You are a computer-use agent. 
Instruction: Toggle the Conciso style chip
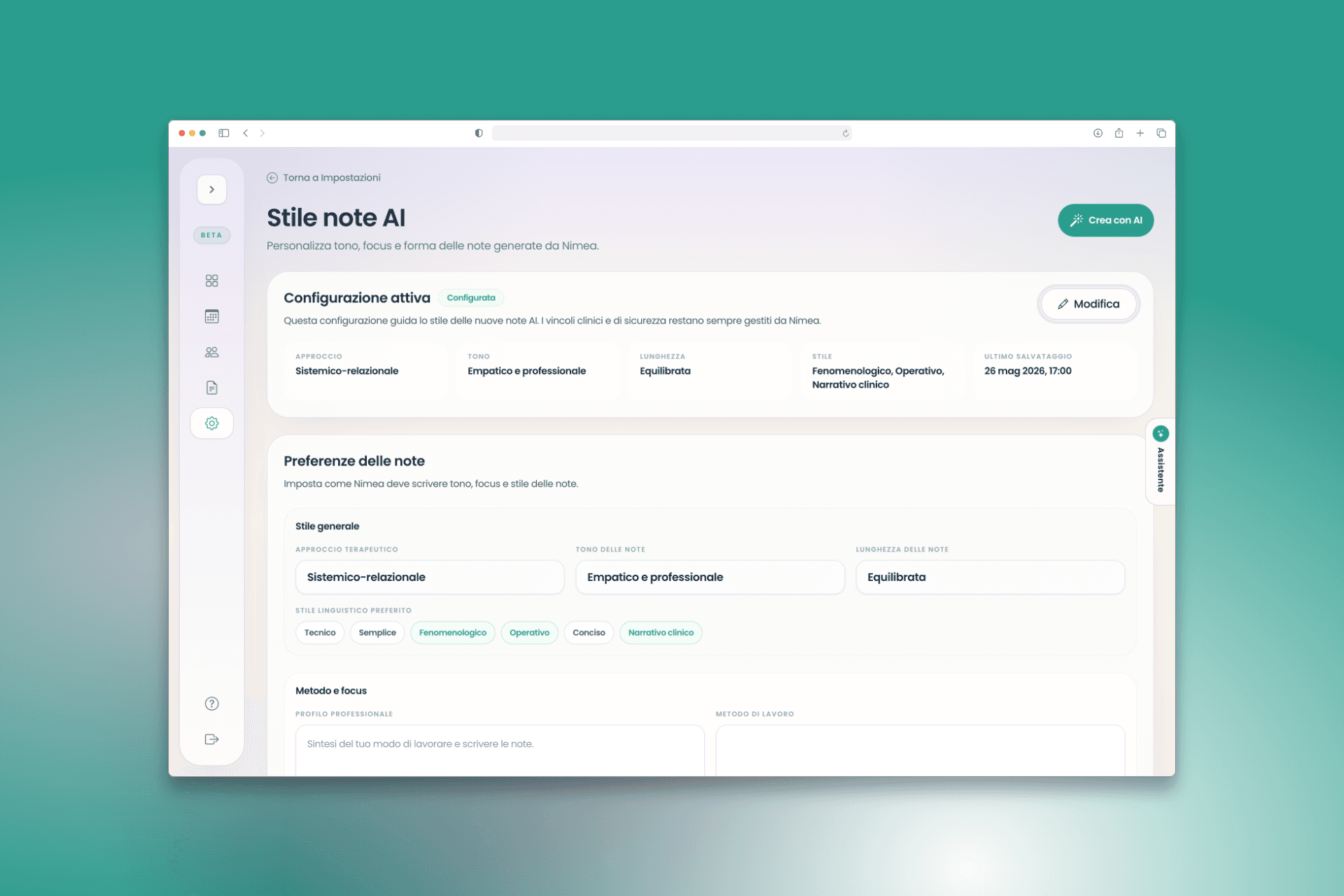point(589,632)
